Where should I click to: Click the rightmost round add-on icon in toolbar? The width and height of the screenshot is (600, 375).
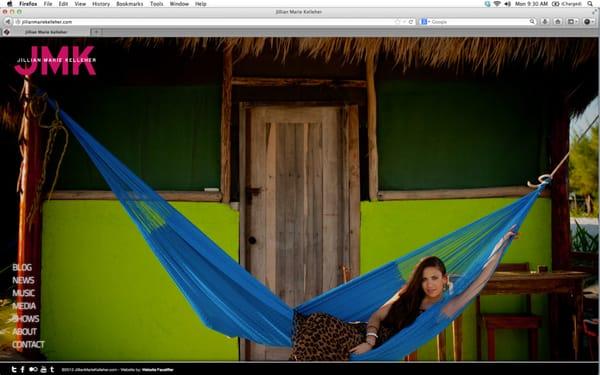tap(589, 22)
